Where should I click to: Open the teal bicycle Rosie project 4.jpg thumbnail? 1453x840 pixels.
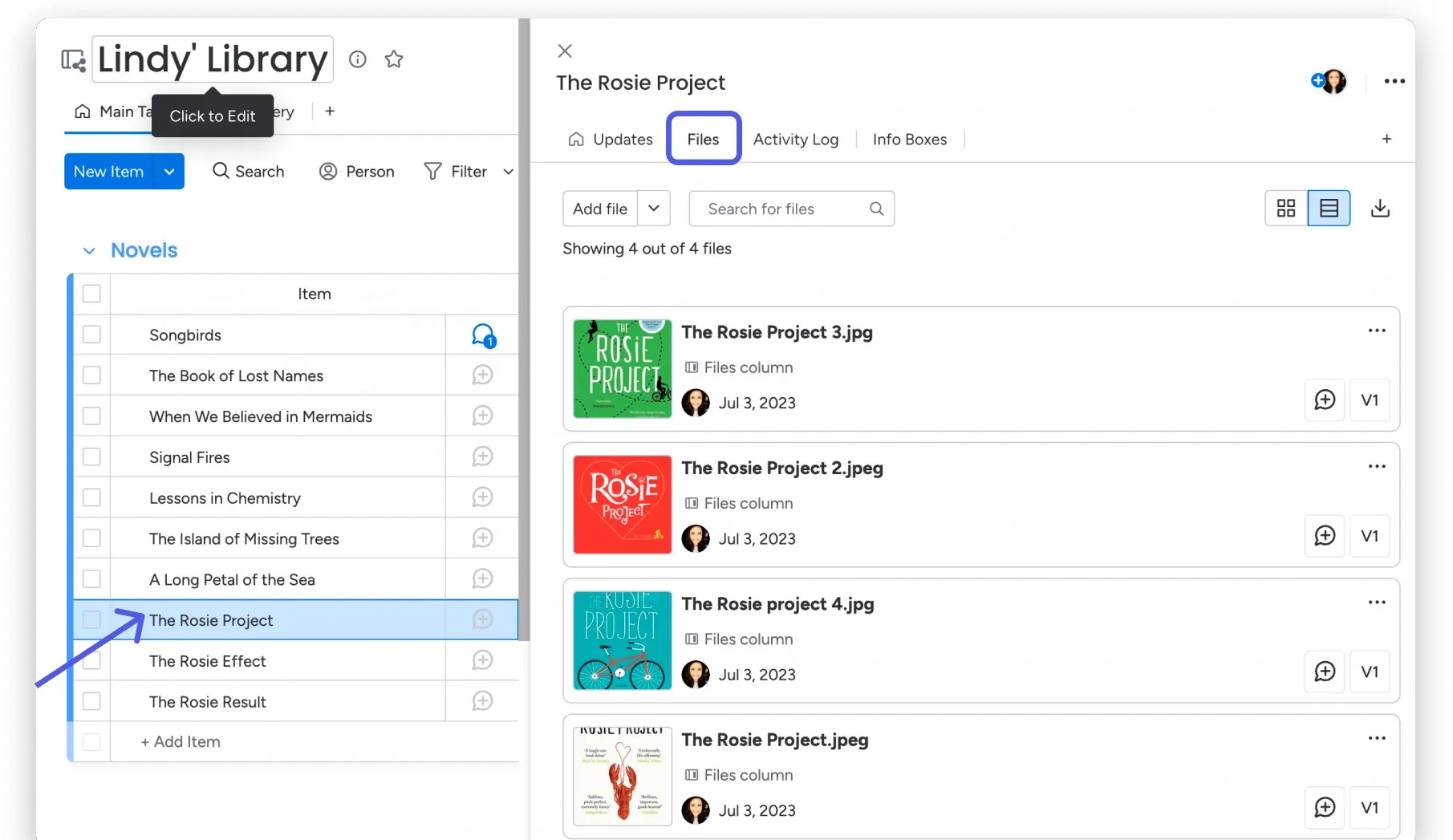coord(623,640)
